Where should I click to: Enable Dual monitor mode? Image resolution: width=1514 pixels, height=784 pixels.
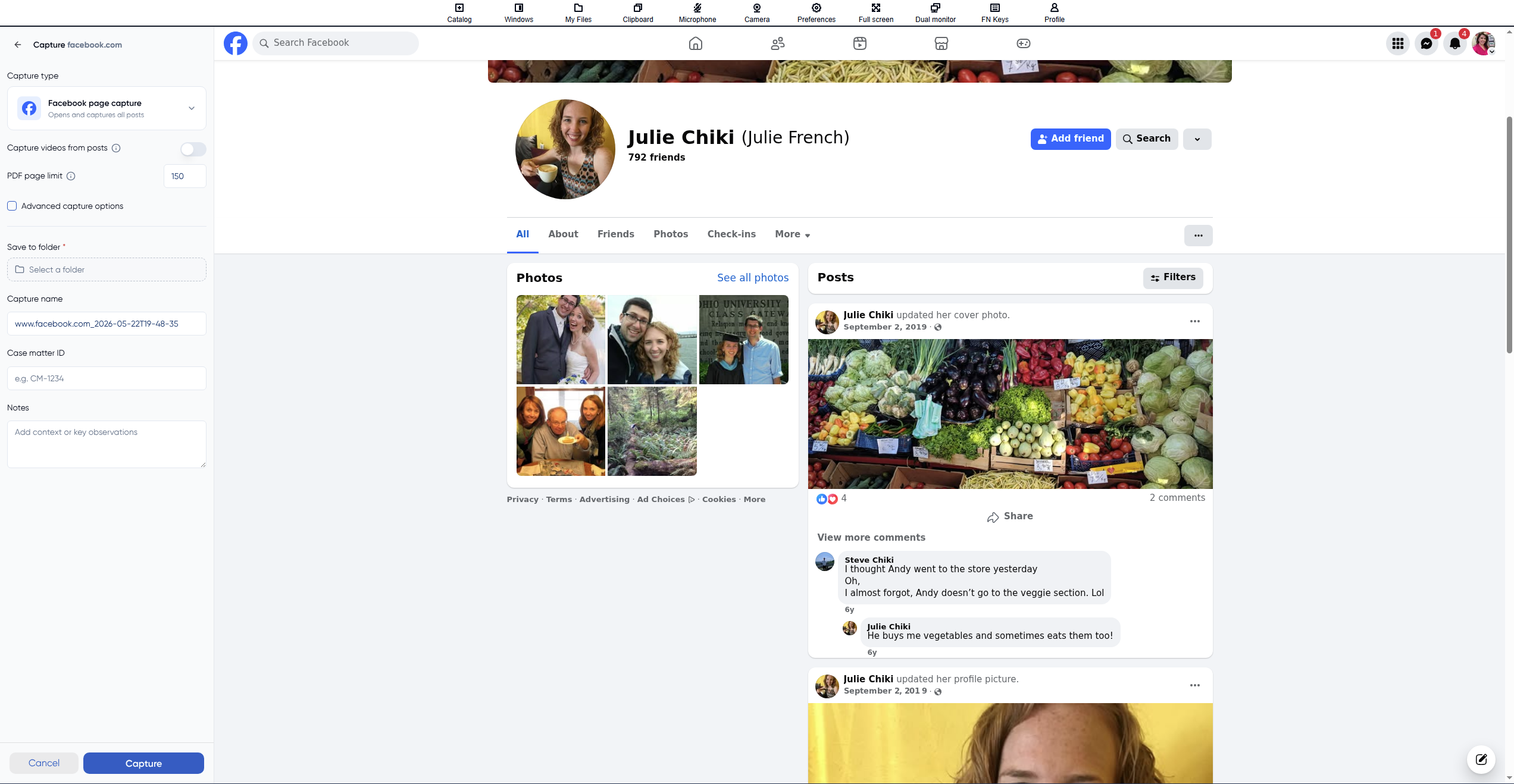[x=935, y=12]
